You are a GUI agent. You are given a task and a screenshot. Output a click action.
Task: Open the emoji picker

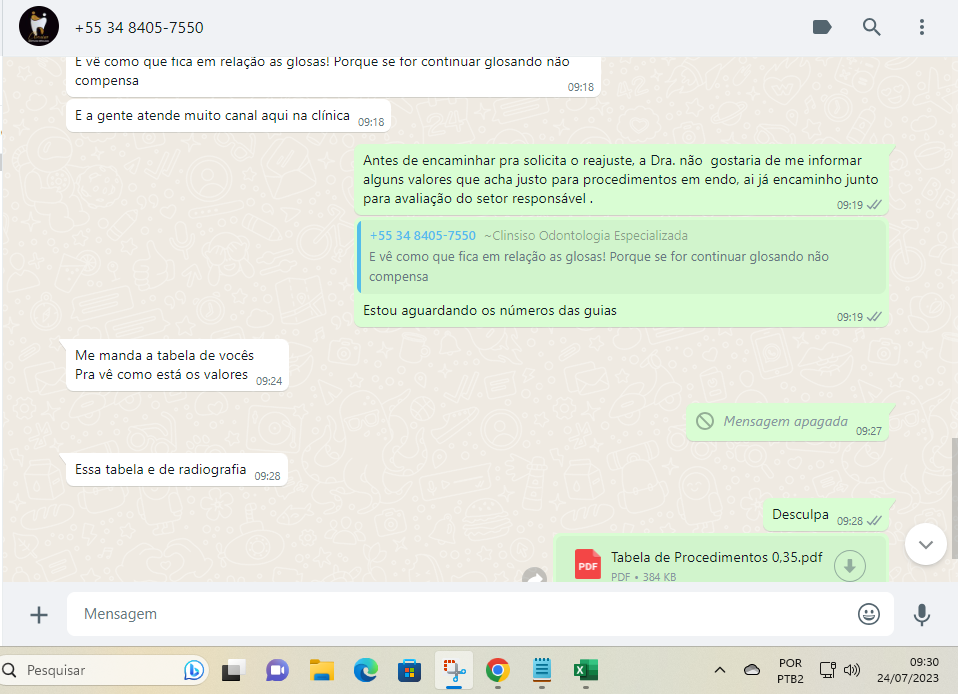coord(868,614)
